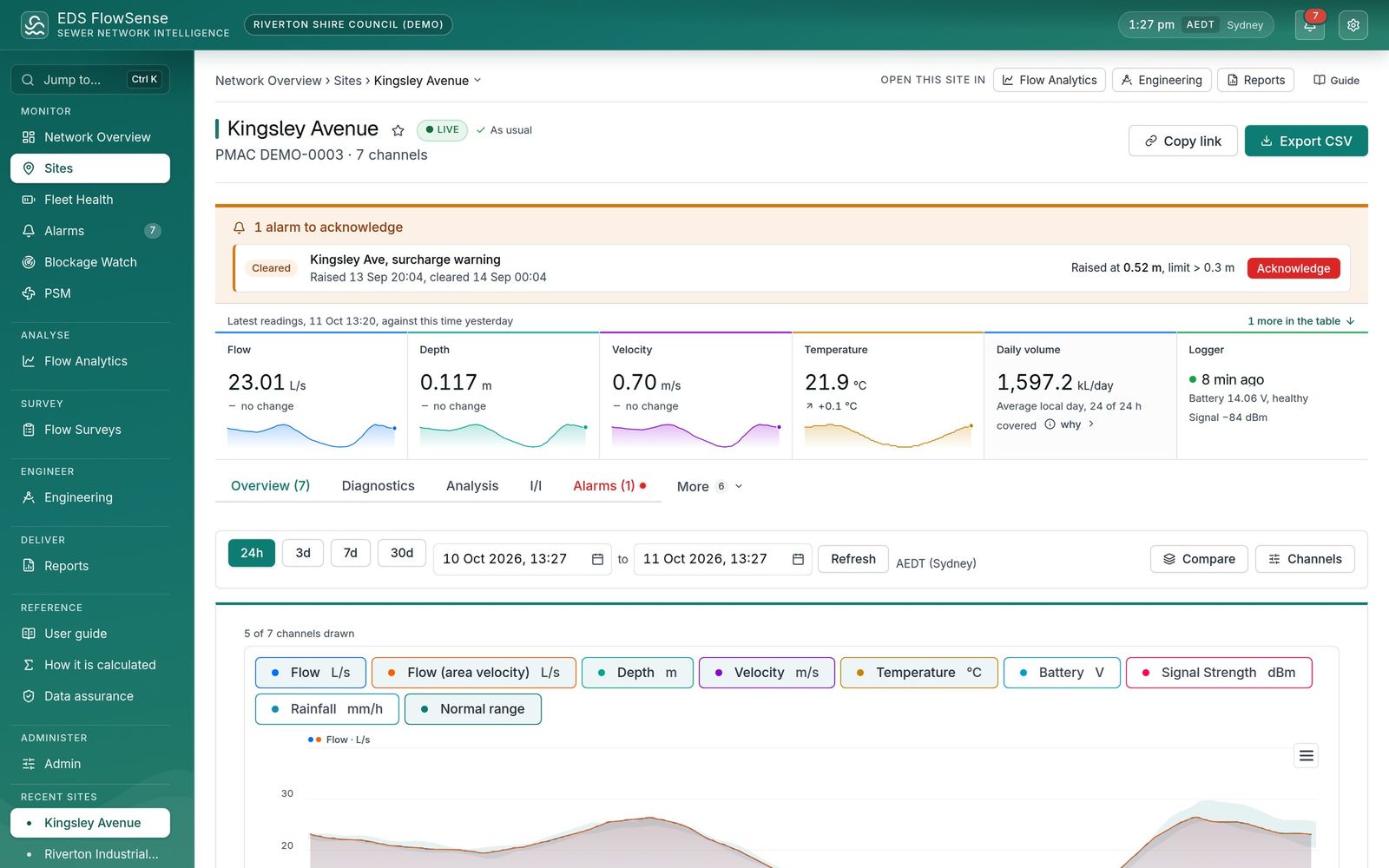Open the Channels selector
Image resolution: width=1389 pixels, height=868 pixels.
1305,559
